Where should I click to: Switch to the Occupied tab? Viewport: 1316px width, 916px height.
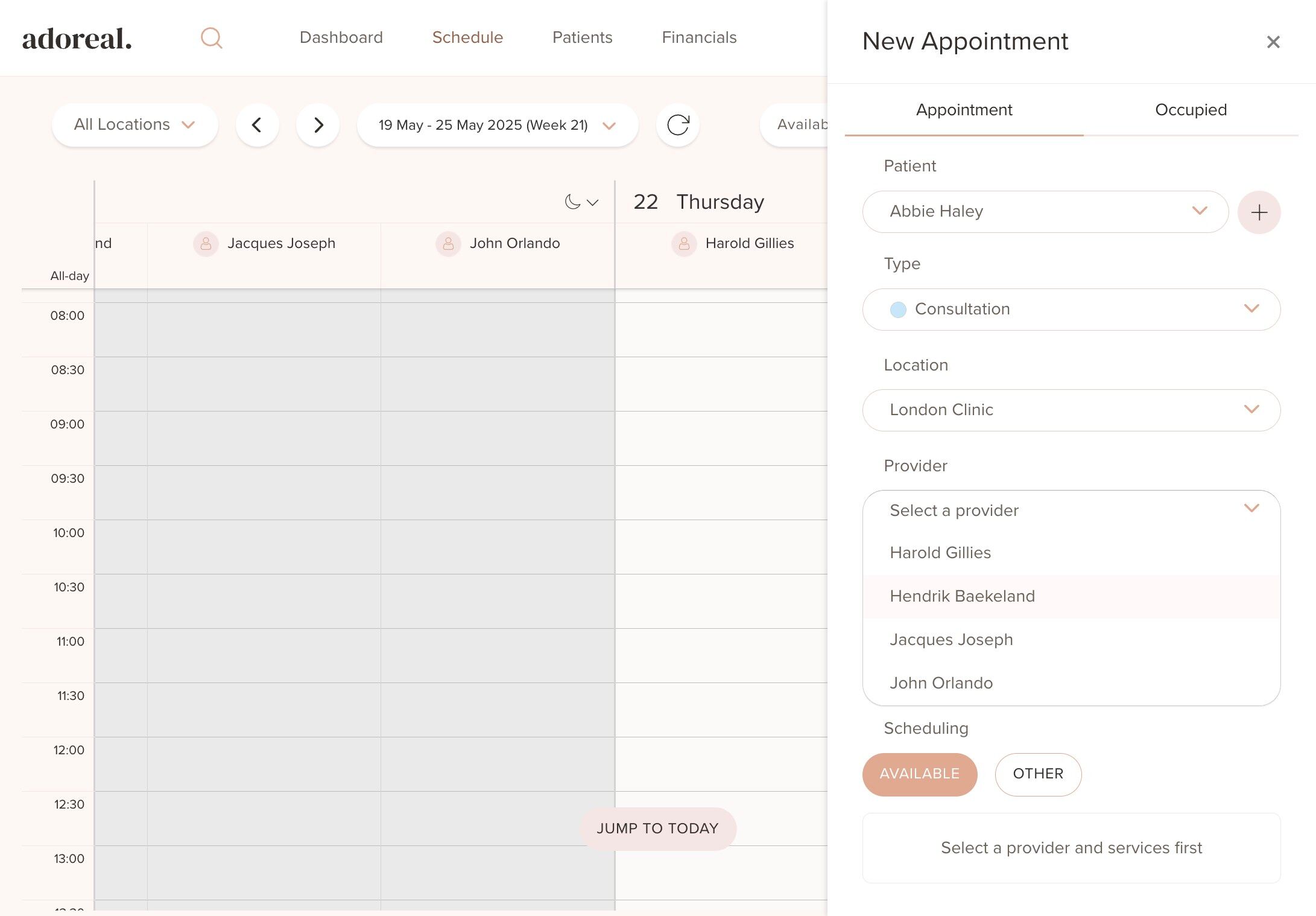pyautogui.click(x=1191, y=110)
